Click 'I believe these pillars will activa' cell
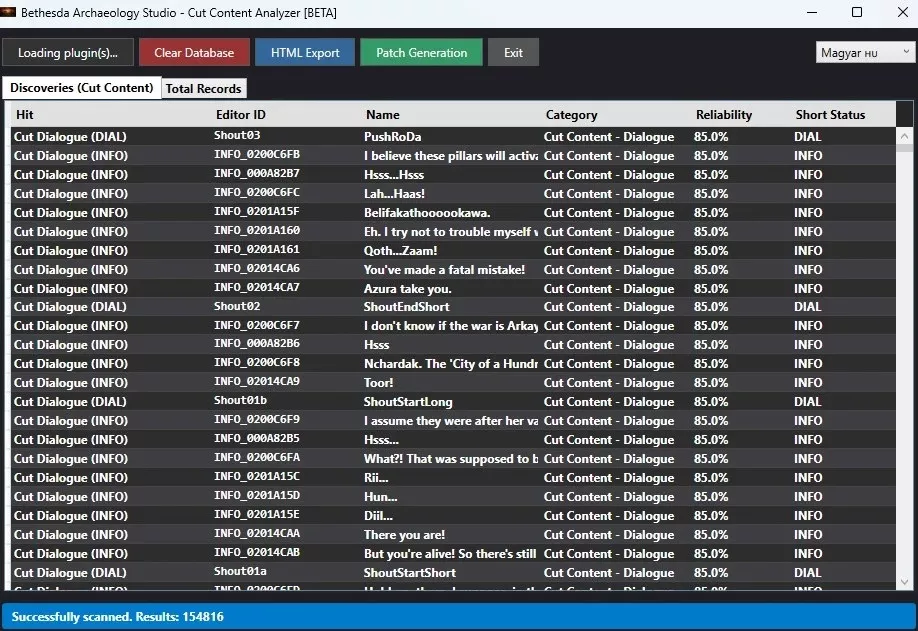 click(451, 156)
